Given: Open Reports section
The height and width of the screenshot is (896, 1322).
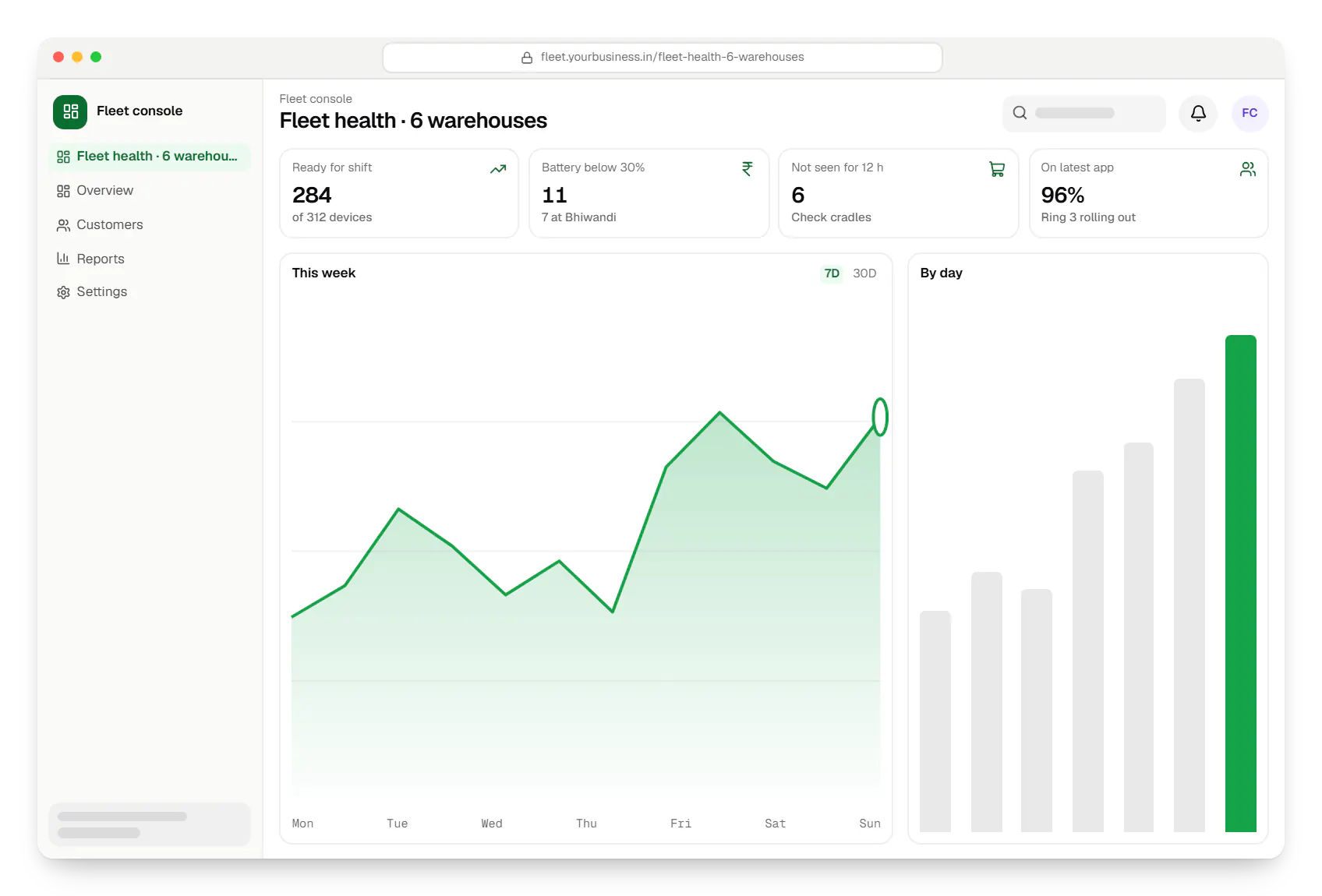Looking at the screenshot, I should pos(150,259).
